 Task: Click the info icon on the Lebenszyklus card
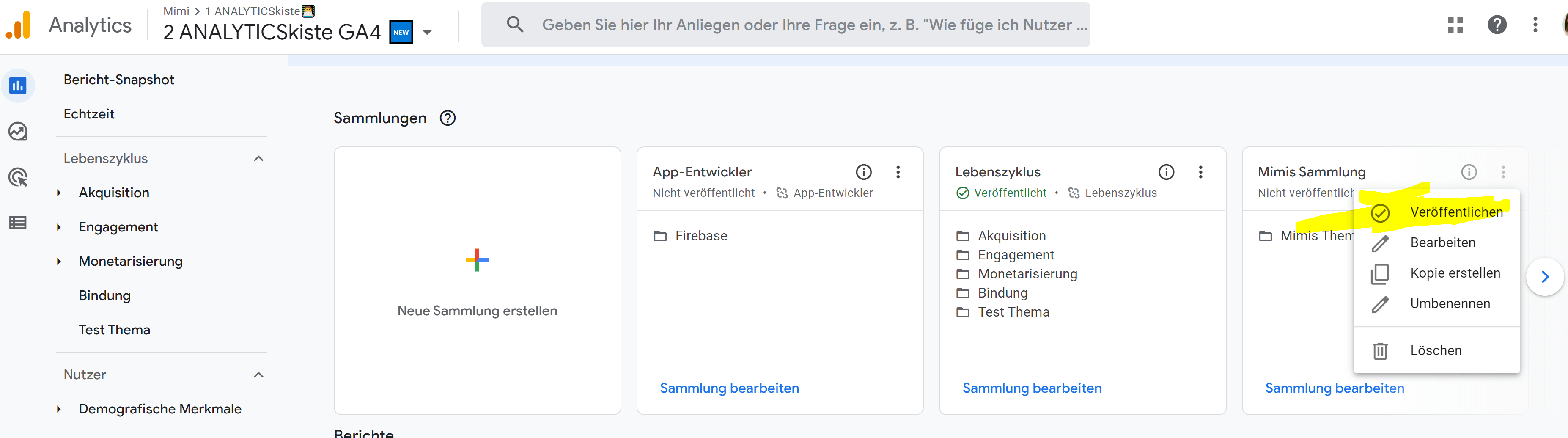(1166, 172)
